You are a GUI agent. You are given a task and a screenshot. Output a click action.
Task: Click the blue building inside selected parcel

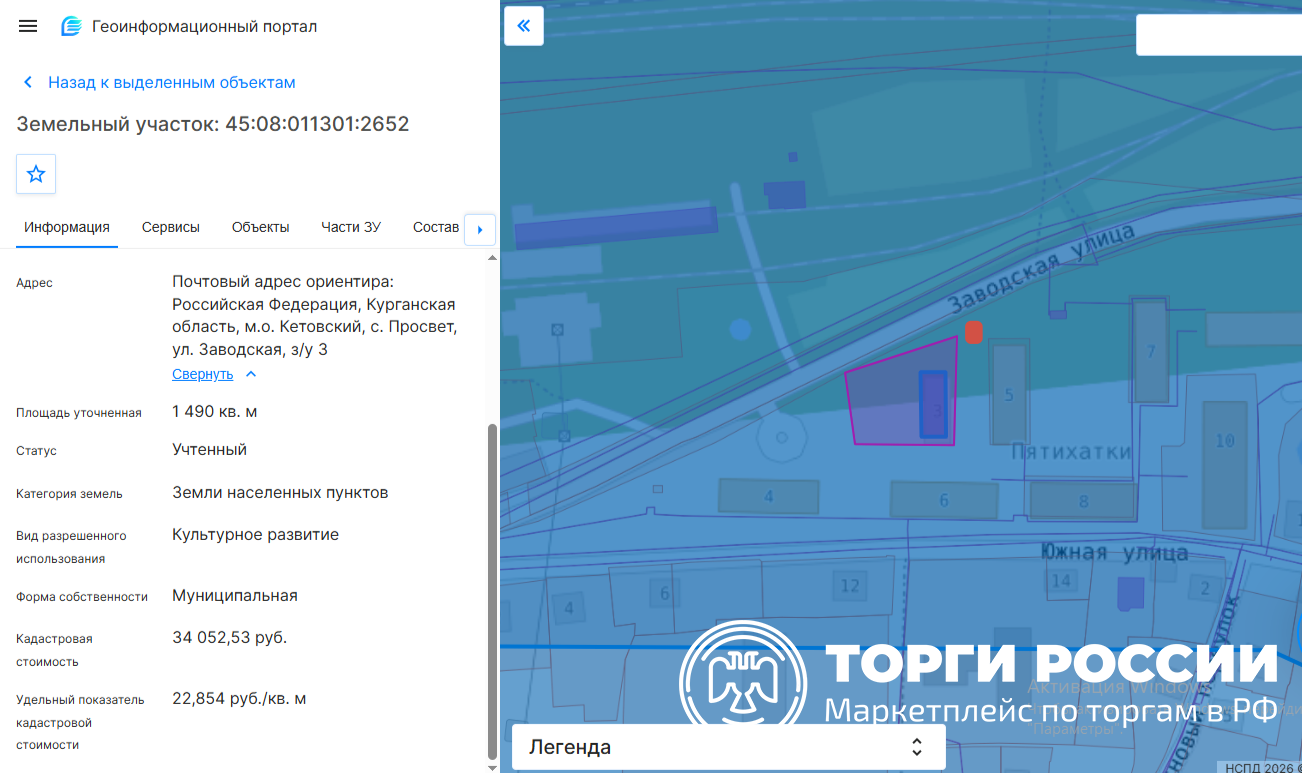click(x=933, y=404)
